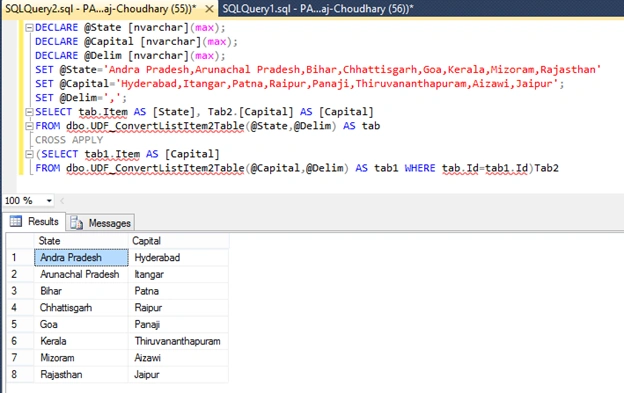Click the horizontal scroll left arrow
The height and width of the screenshot is (393, 624).
pos(62,201)
